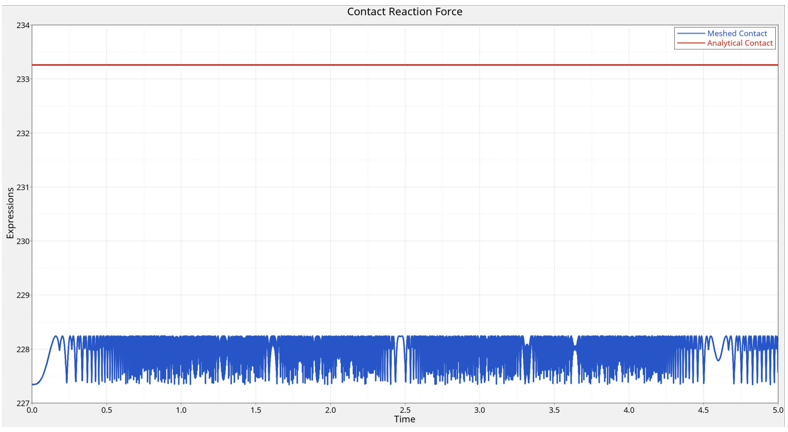Click the 232 tick on vertical axis
This screenshot has width=788, height=432.
22,133
